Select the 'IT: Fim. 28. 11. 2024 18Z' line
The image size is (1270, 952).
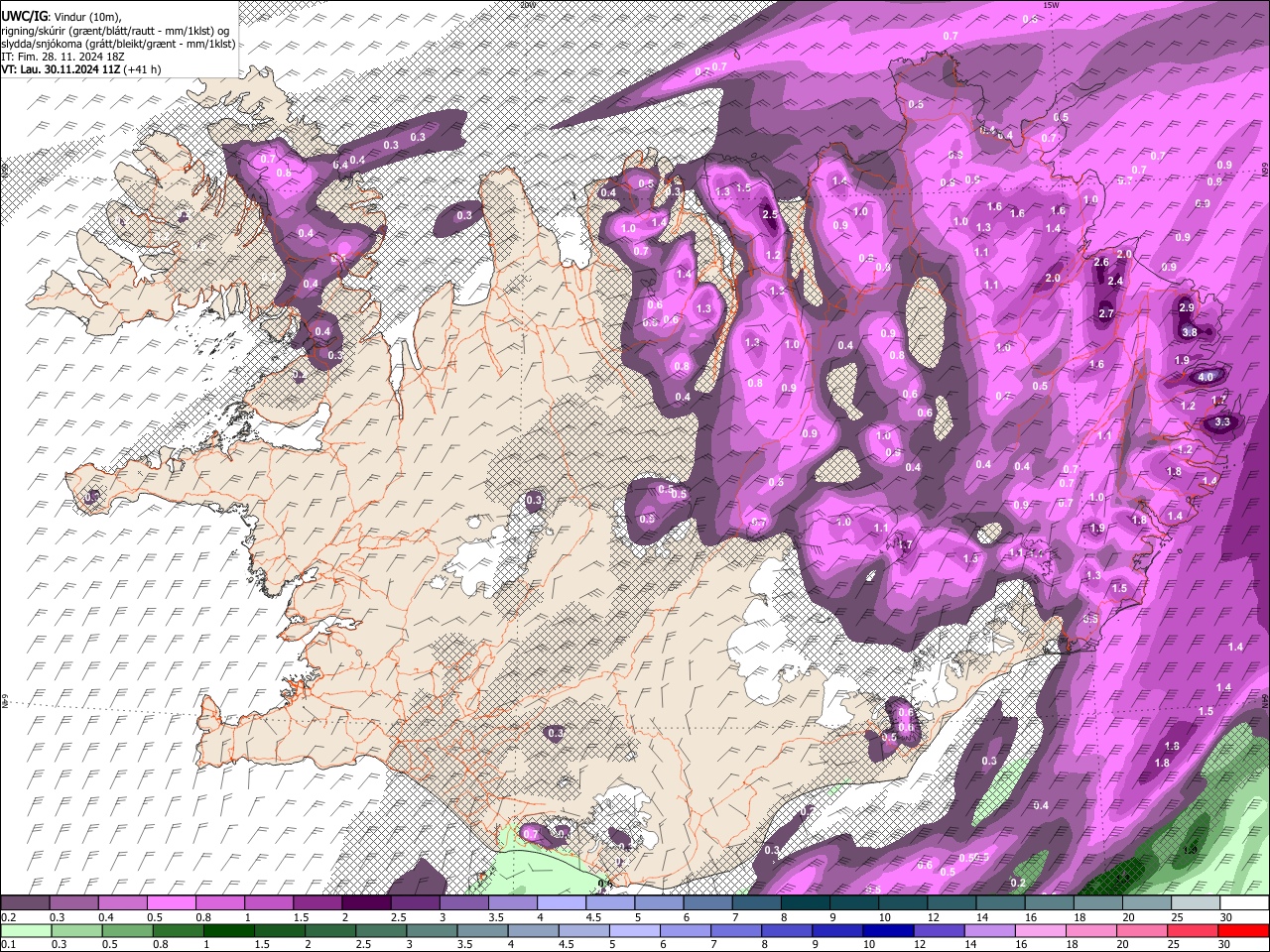tap(63, 57)
